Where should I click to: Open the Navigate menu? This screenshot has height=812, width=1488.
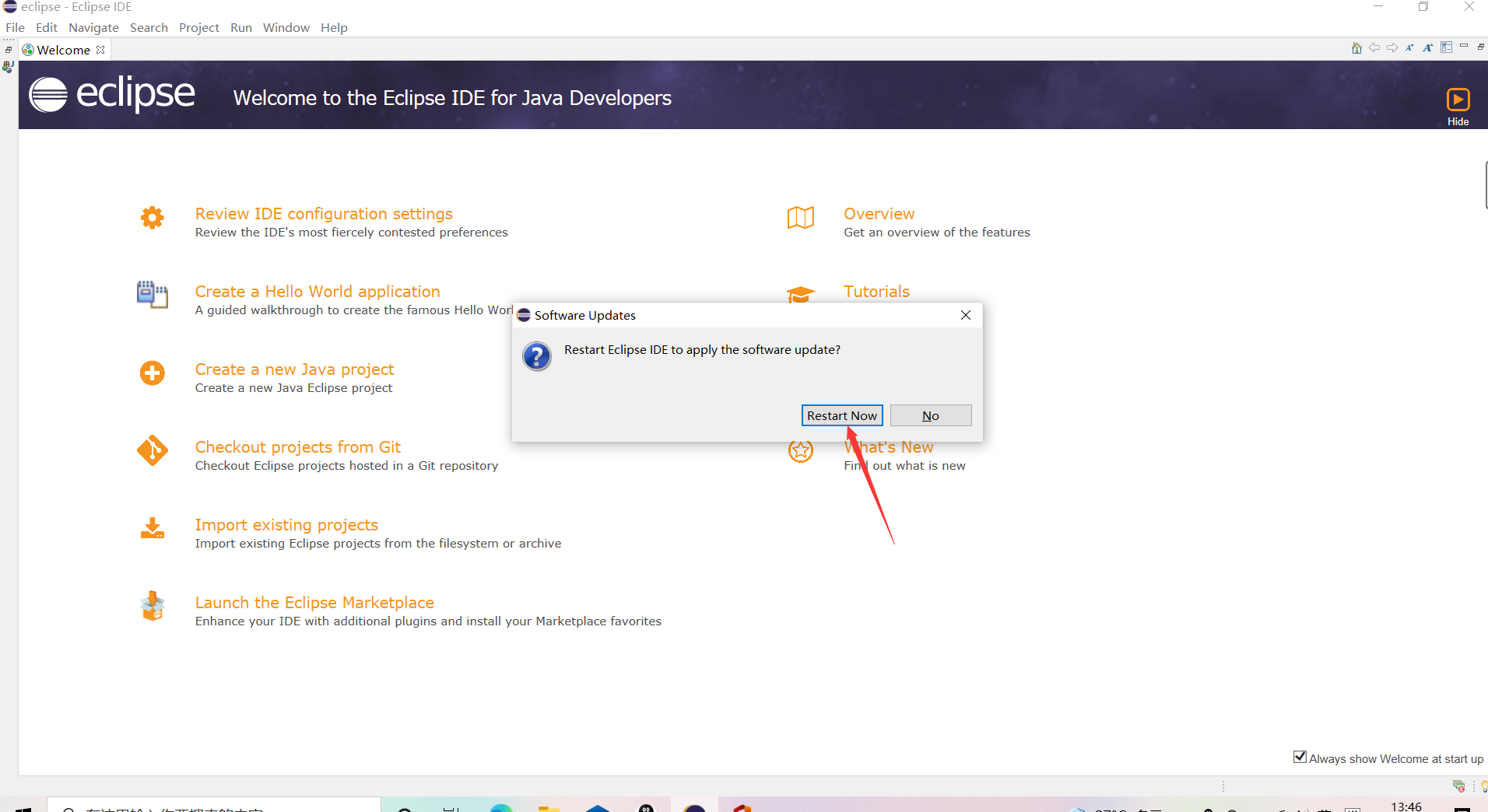tap(93, 27)
